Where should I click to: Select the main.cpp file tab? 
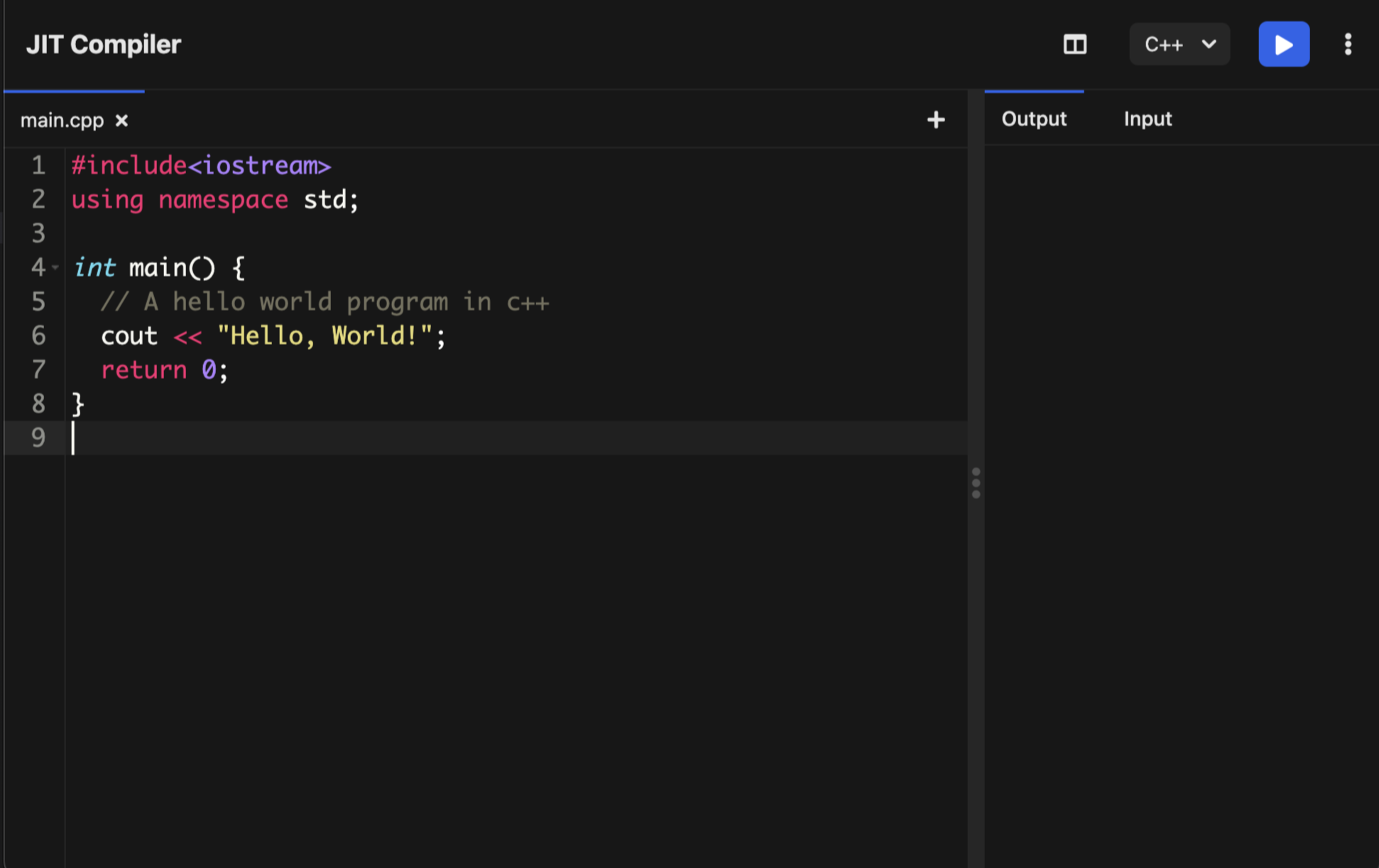tap(62, 121)
